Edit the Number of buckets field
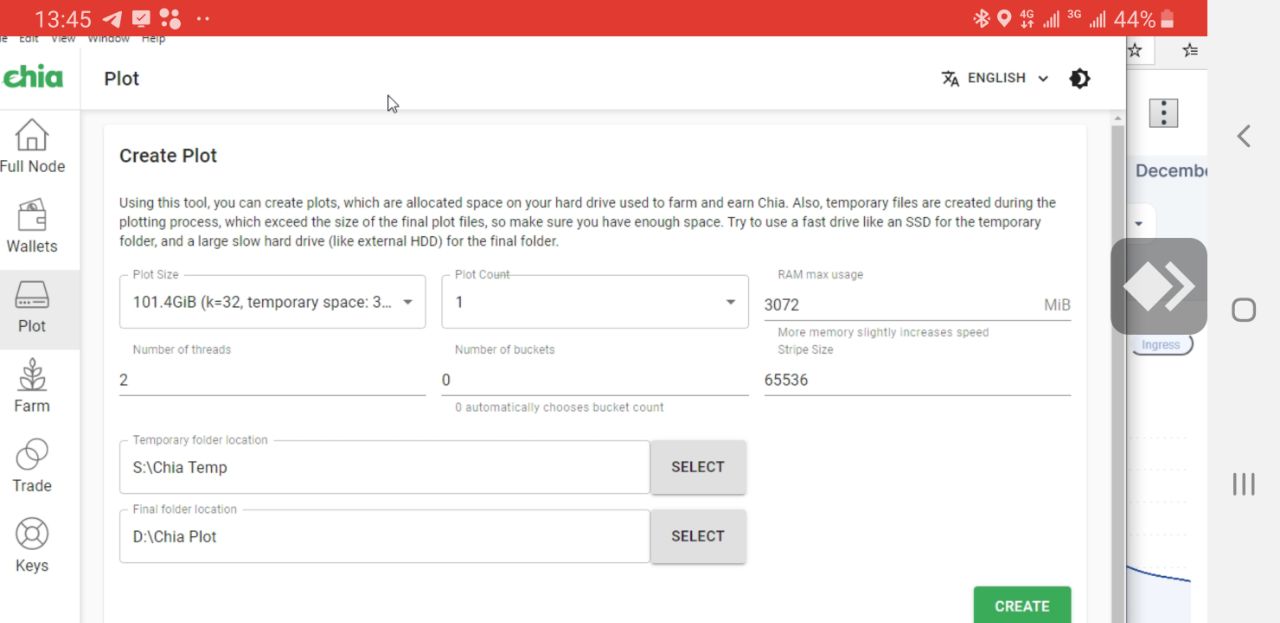The height and width of the screenshot is (623, 1280). (595, 380)
